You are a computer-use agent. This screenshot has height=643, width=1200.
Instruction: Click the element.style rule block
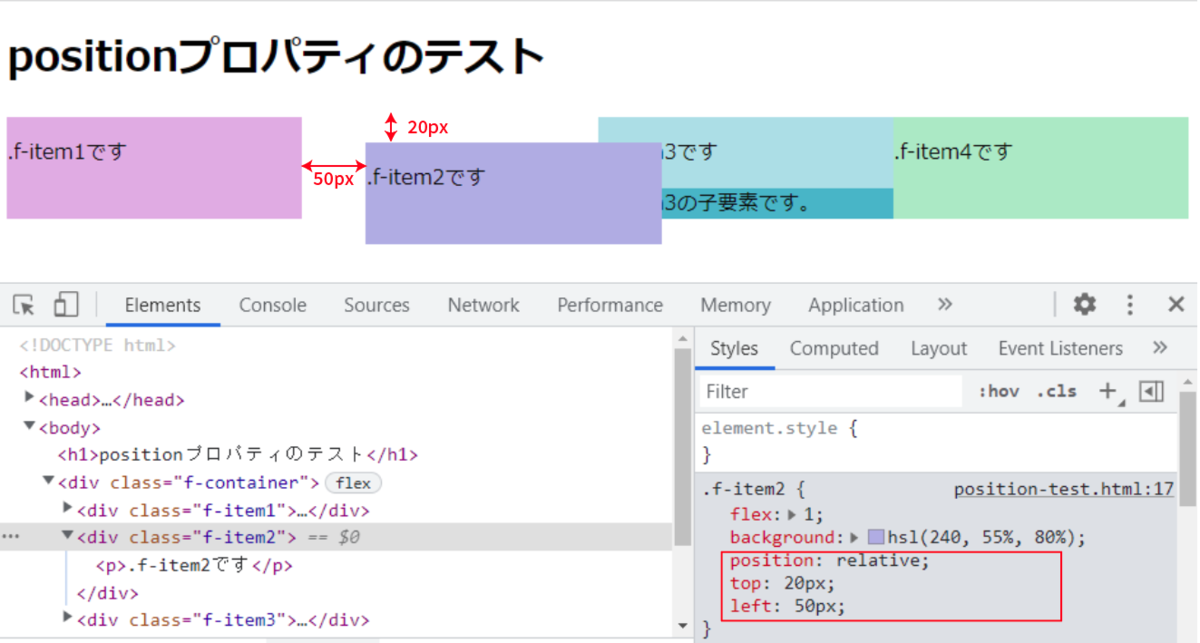936,441
